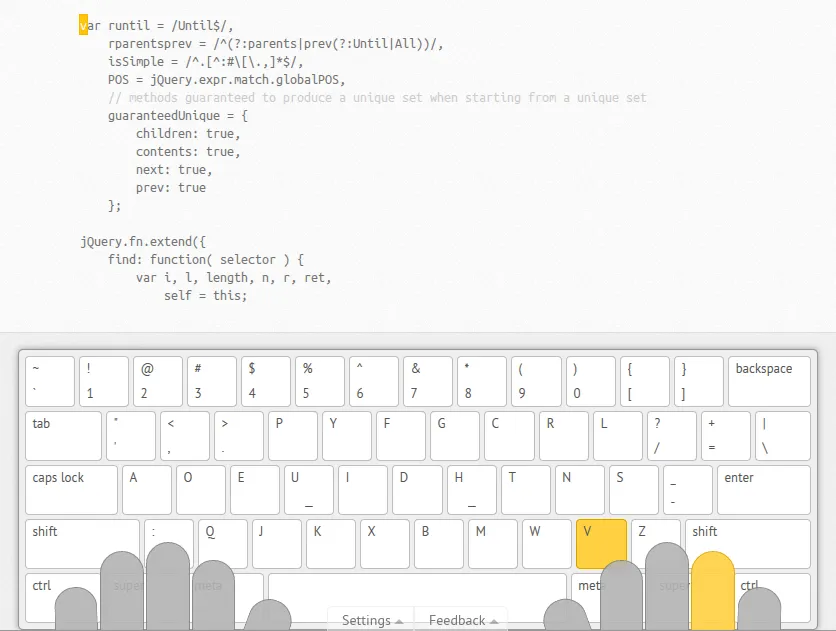
Task: Select the enter key on the keyboard
Action: tap(763, 489)
